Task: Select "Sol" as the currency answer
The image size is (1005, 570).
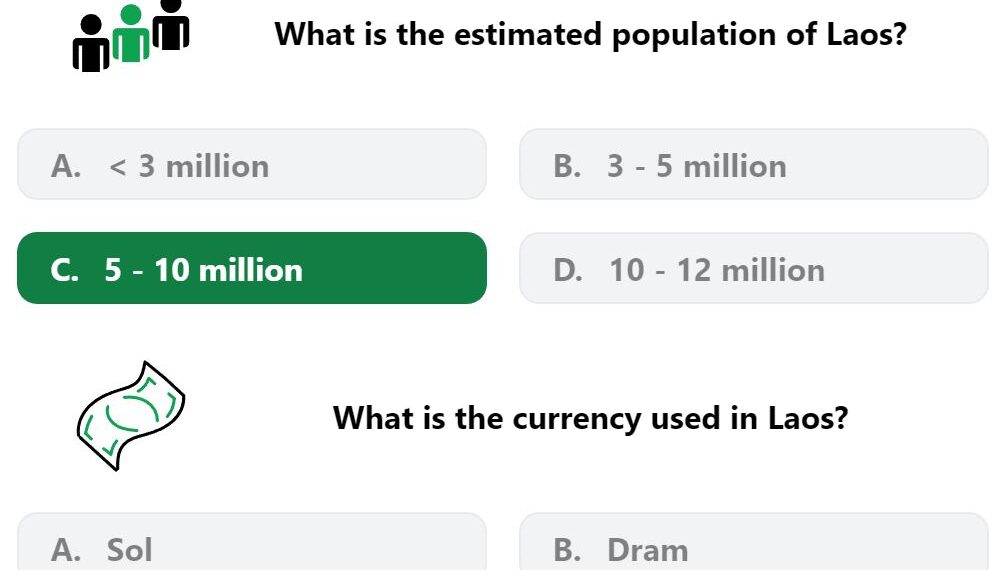Action: [x=252, y=542]
